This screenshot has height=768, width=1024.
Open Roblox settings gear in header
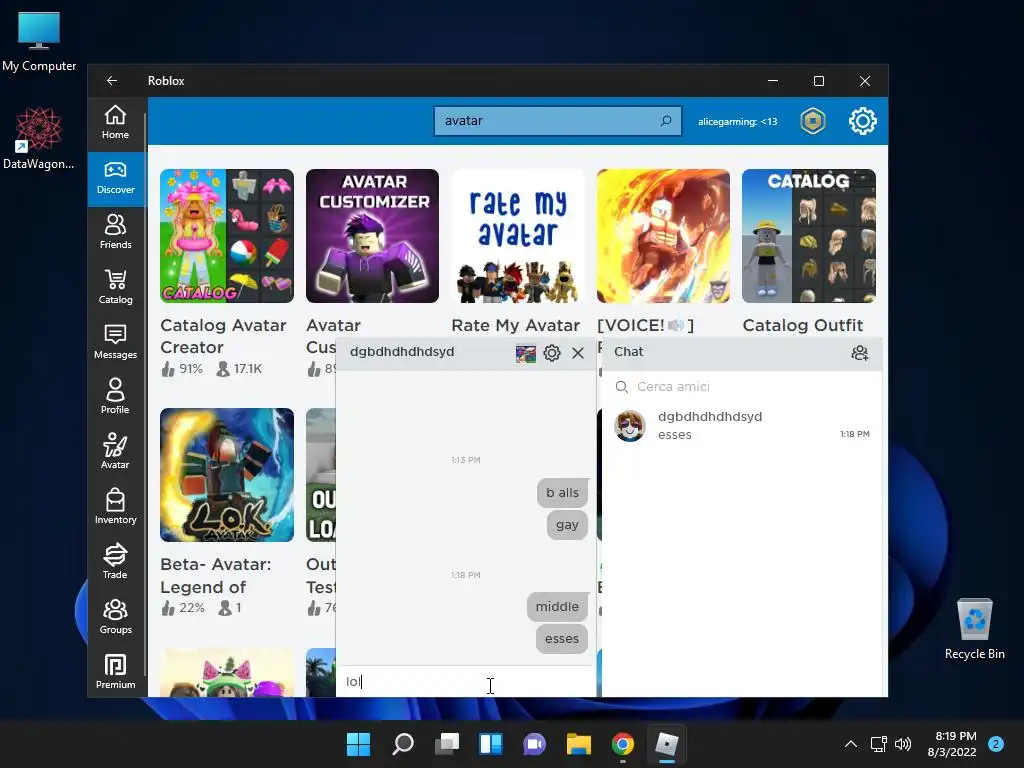863,121
